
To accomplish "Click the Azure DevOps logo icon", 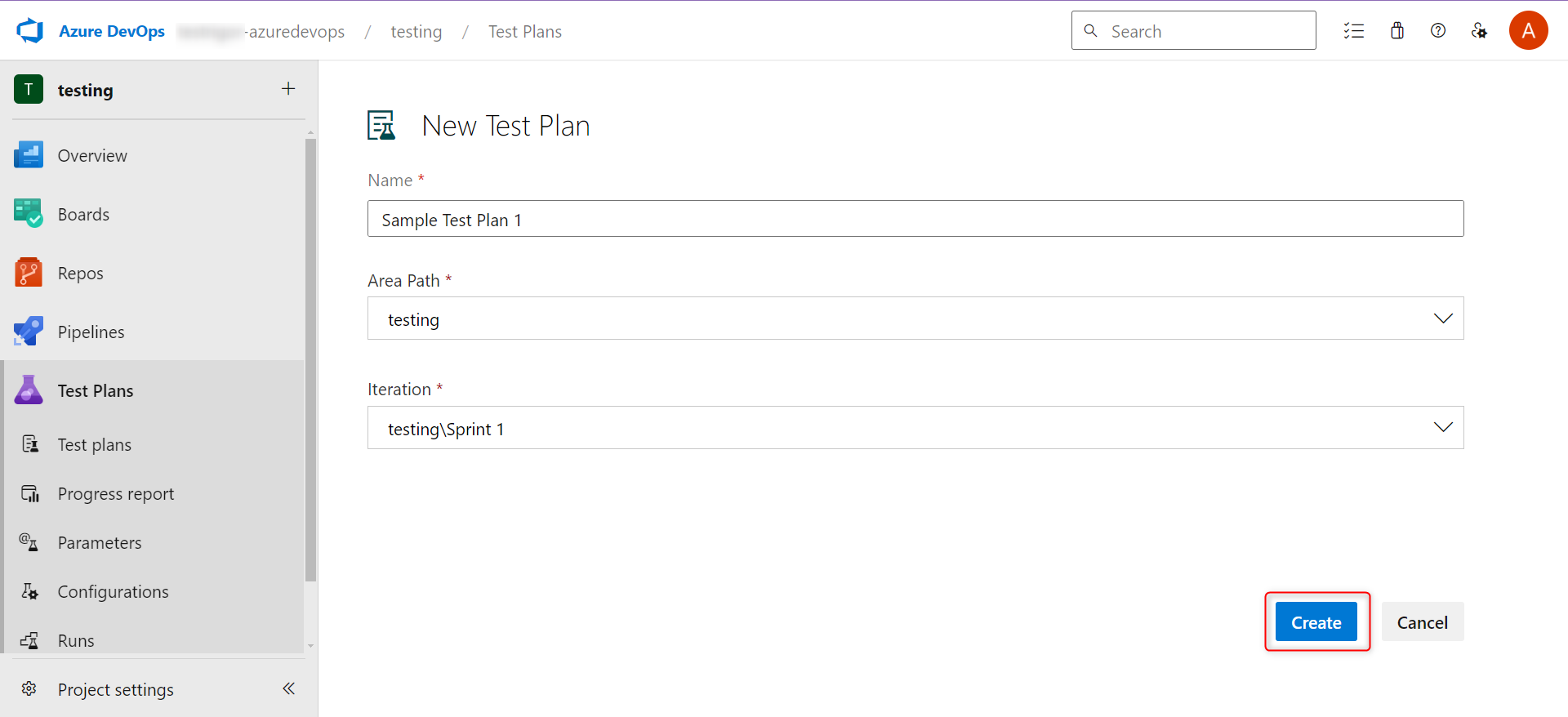I will pyautogui.click(x=30, y=31).
